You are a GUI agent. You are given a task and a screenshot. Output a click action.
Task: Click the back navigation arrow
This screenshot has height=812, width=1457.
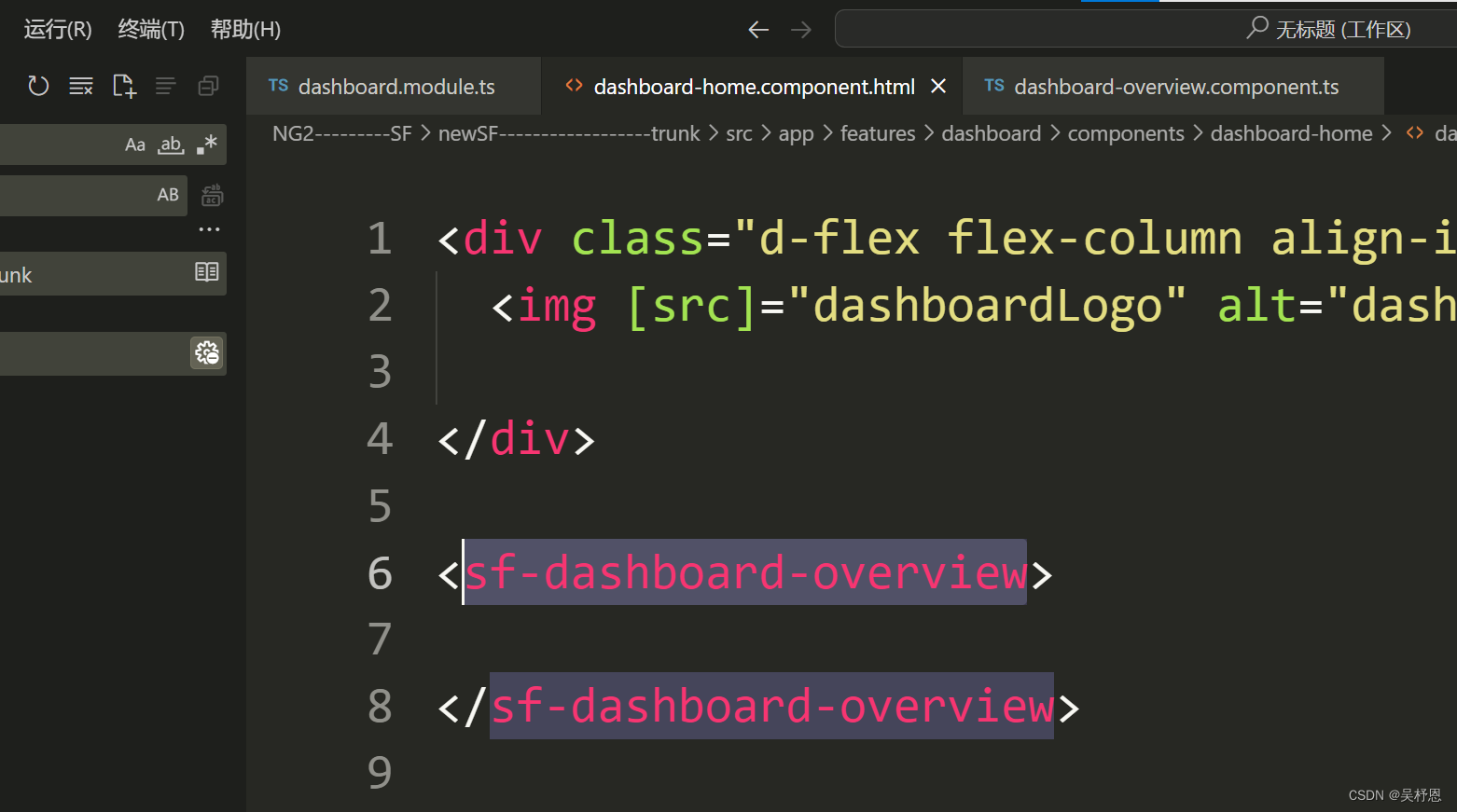coord(757,29)
